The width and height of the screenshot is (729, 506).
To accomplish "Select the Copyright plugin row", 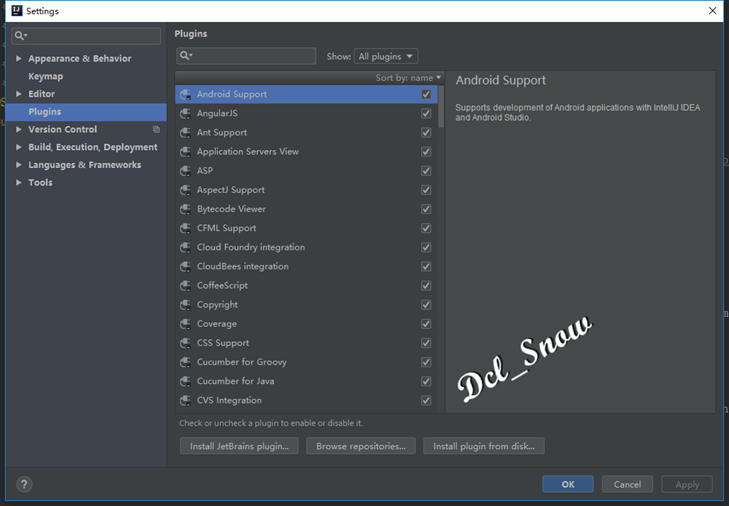I will [x=306, y=305].
